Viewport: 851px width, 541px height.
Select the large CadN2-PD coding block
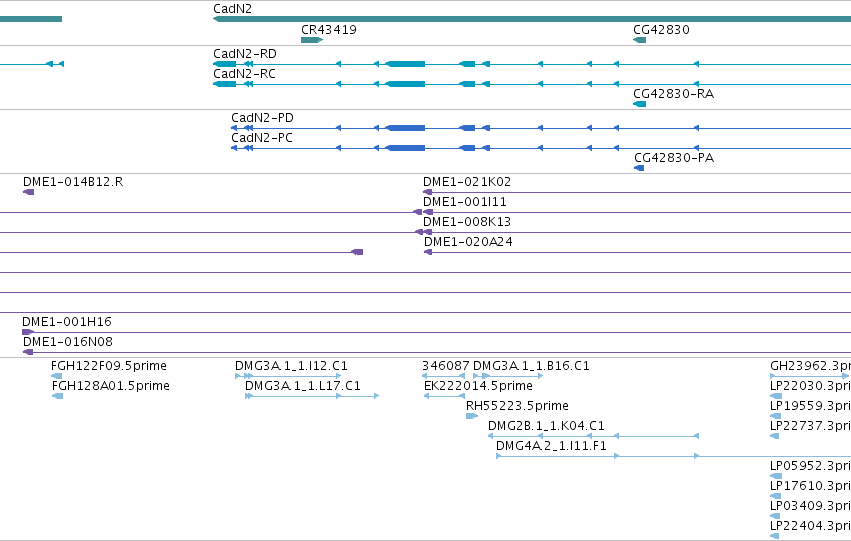tap(405, 128)
